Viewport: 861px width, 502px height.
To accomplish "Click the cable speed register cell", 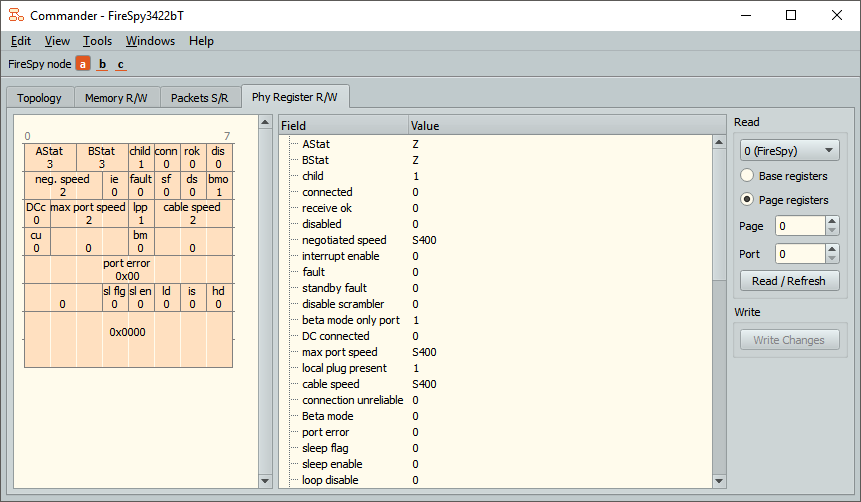I will pos(193,214).
